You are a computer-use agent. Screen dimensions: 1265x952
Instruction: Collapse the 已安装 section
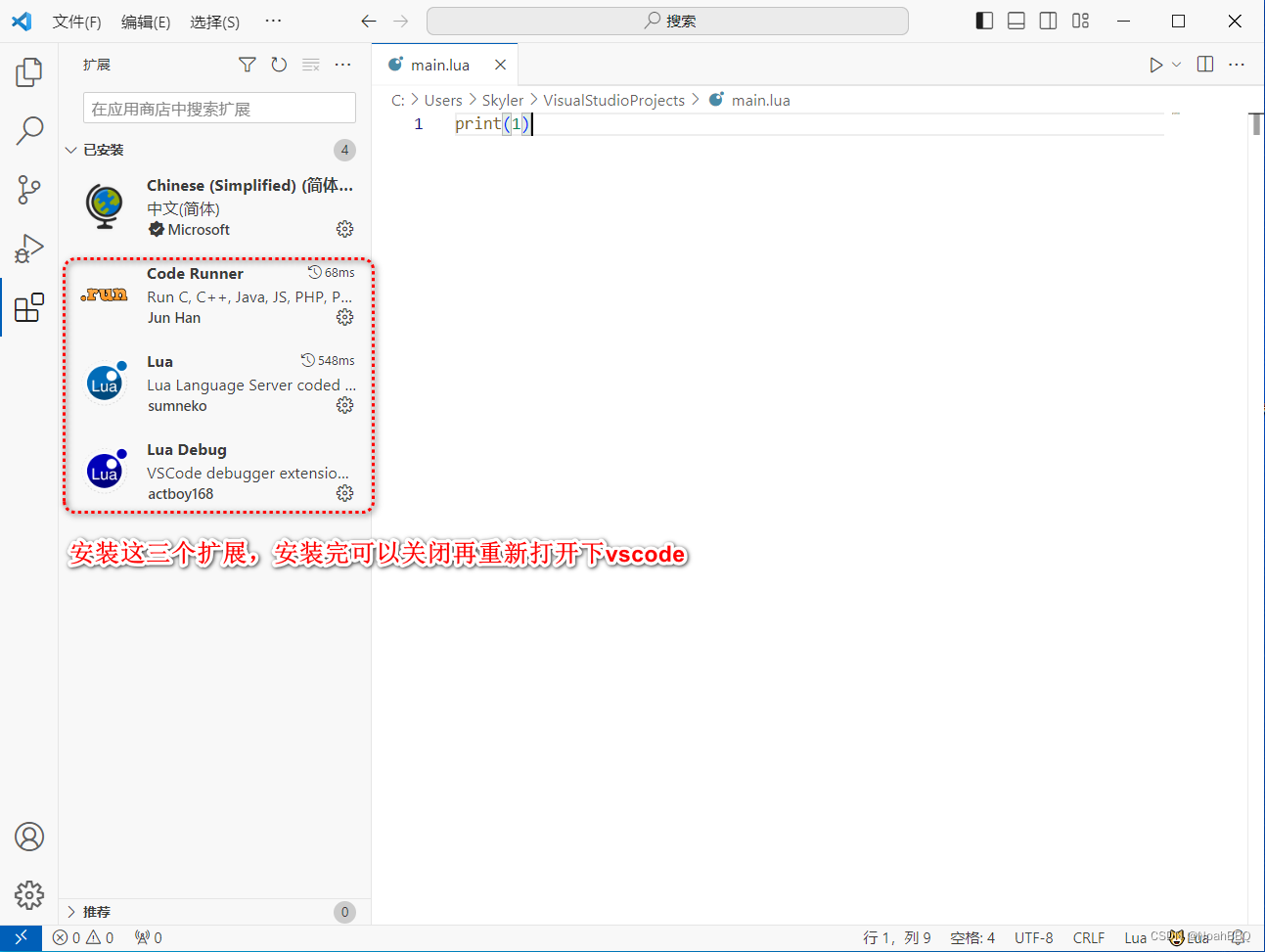[214, 150]
